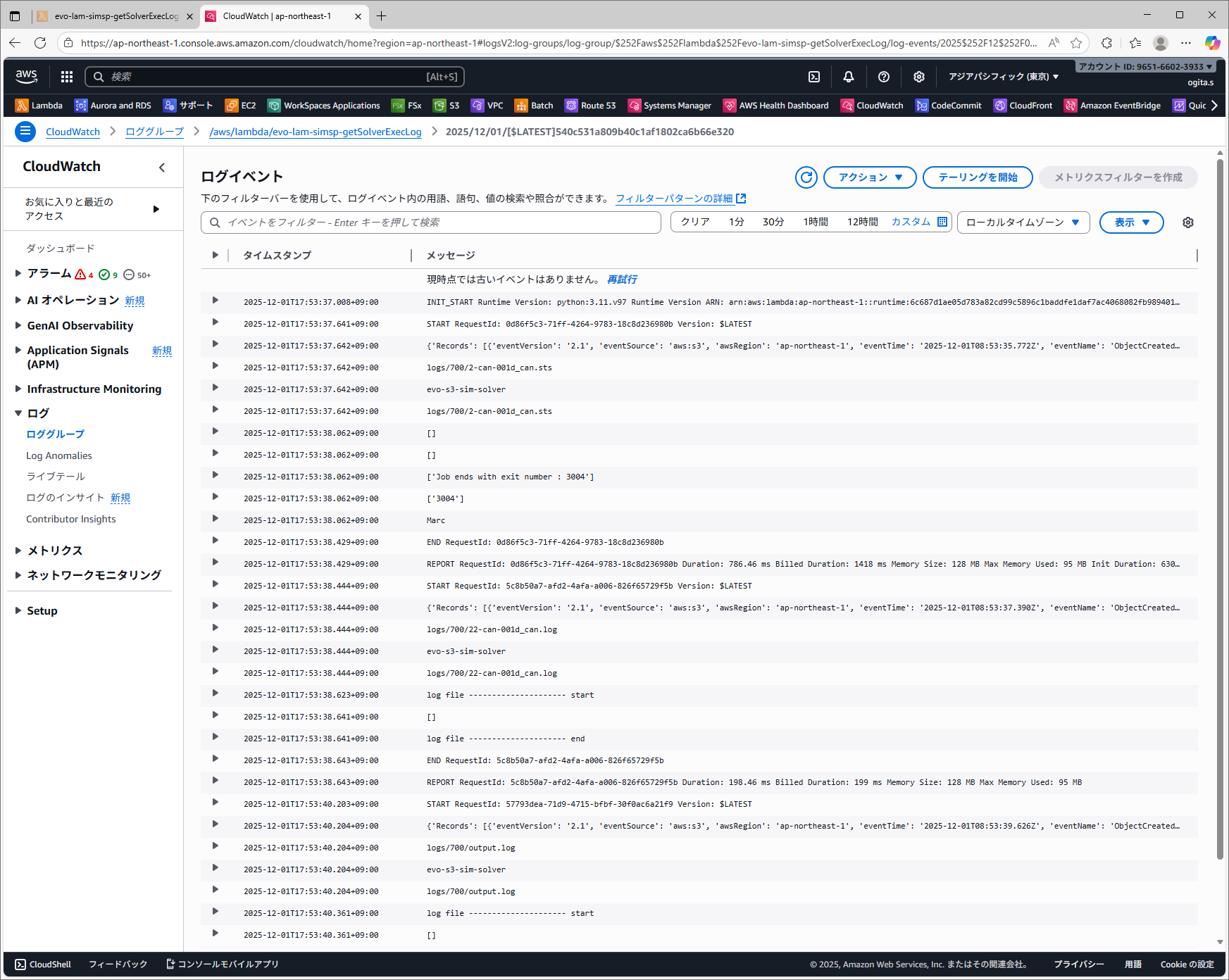Open the S3 shortcut in favorites bar
The height and width of the screenshot is (980, 1229).
pos(447,106)
